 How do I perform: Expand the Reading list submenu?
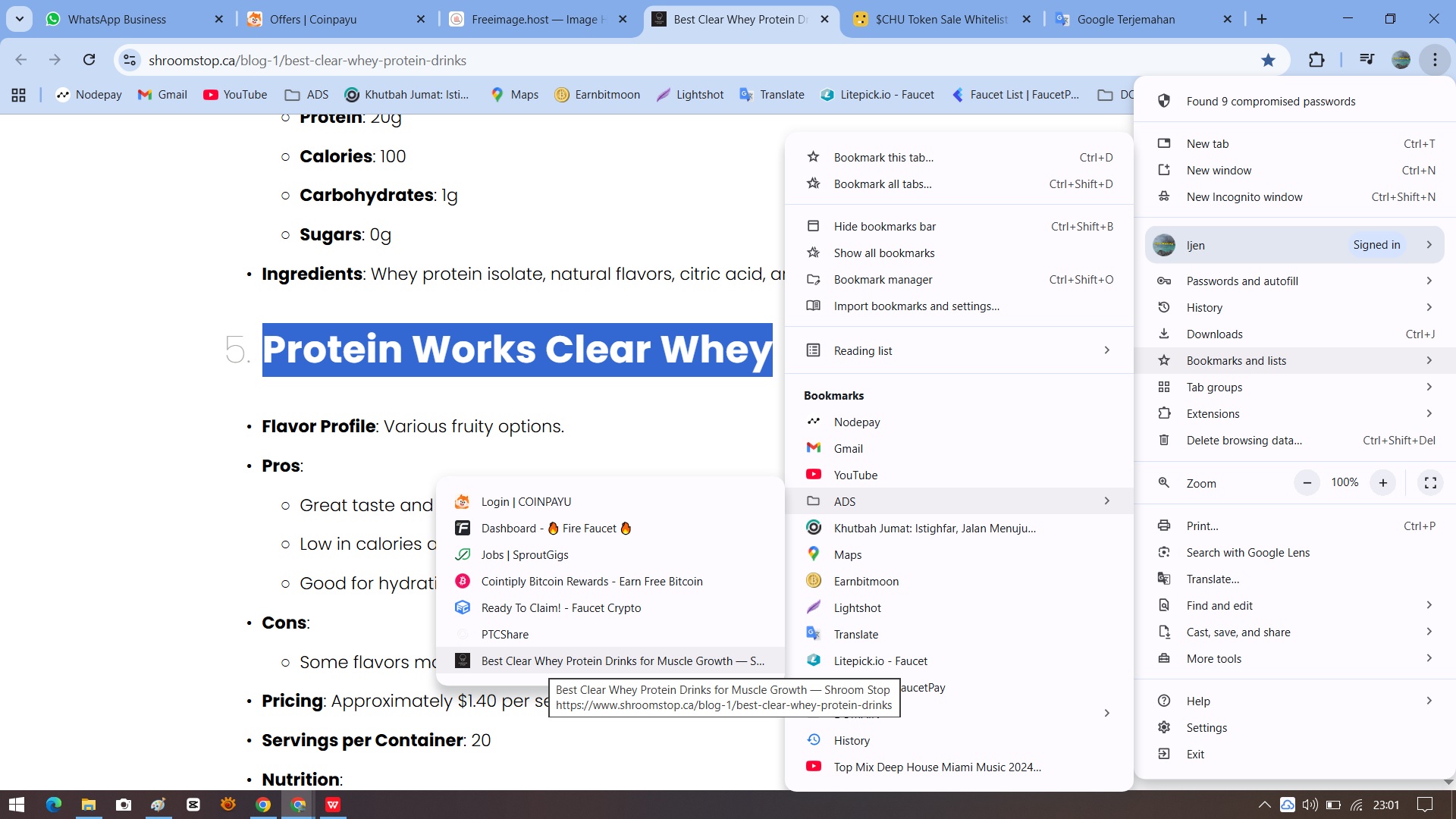tap(959, 350)
